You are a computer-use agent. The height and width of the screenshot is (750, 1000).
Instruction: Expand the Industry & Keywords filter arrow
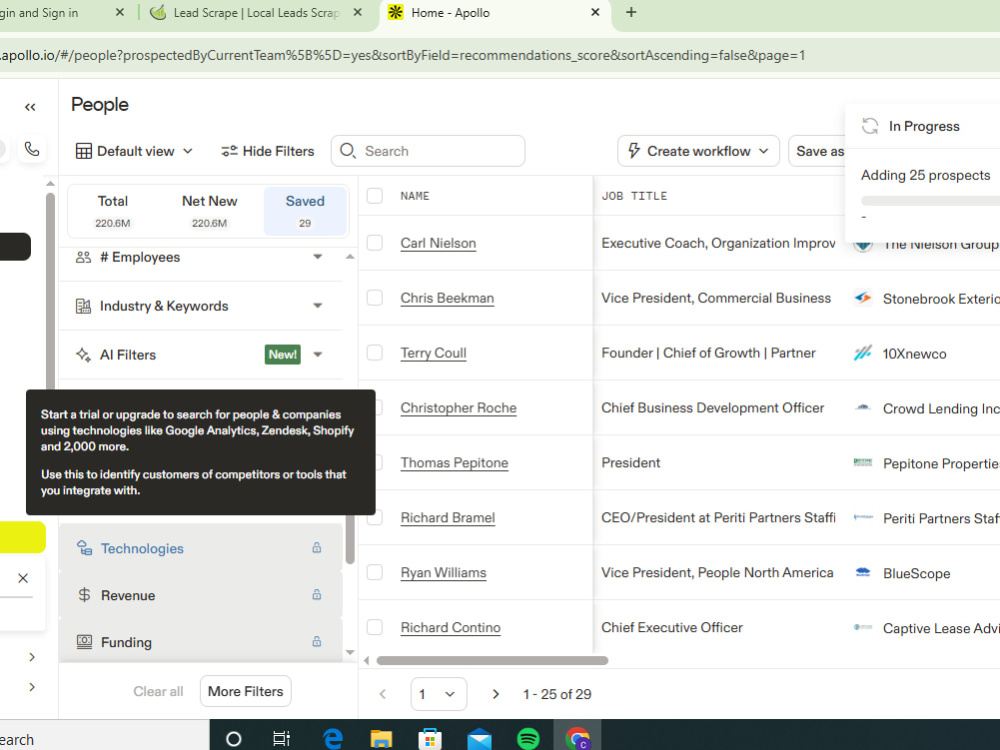318,305
